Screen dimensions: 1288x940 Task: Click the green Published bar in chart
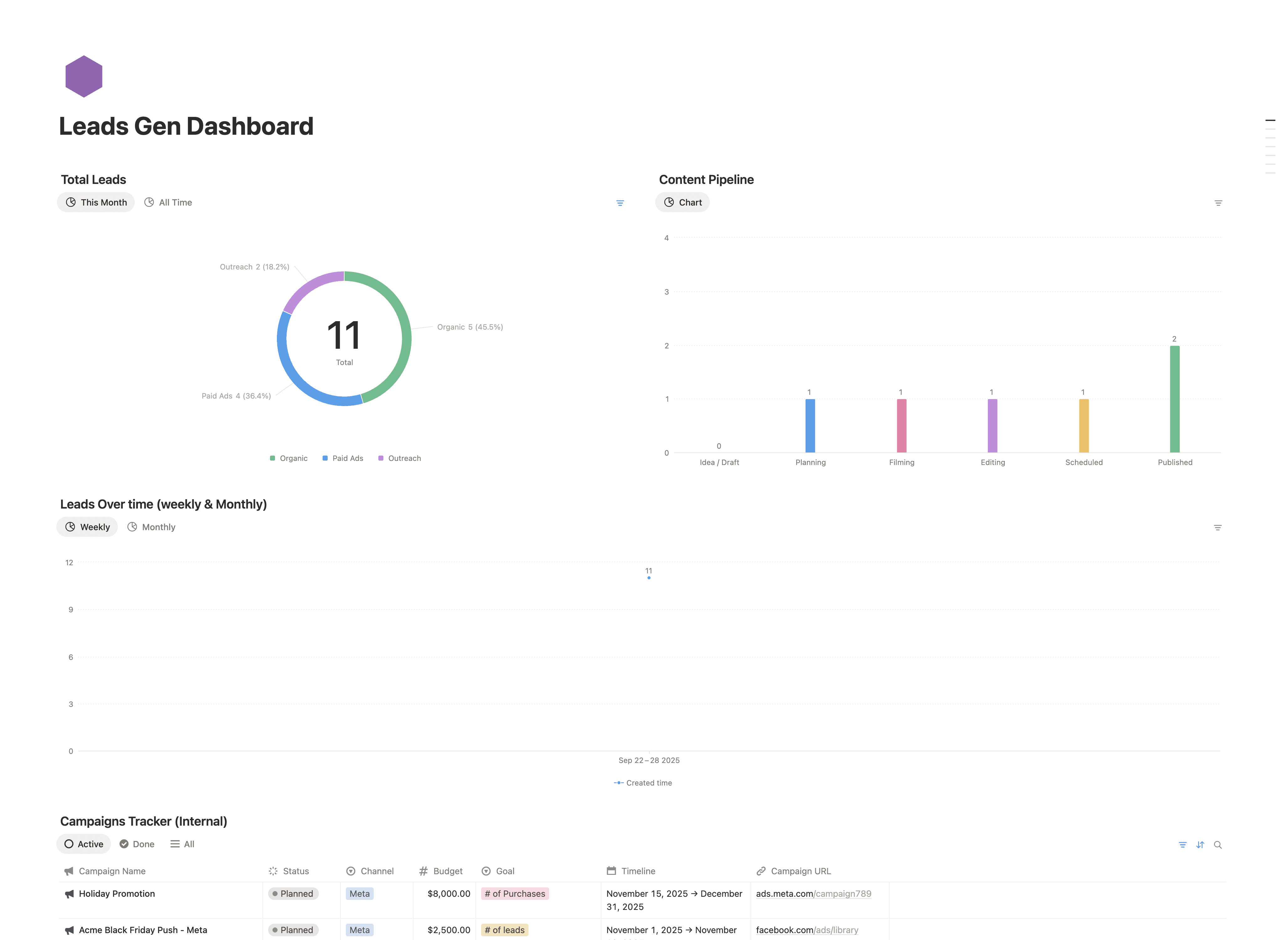coord(1174,399)
